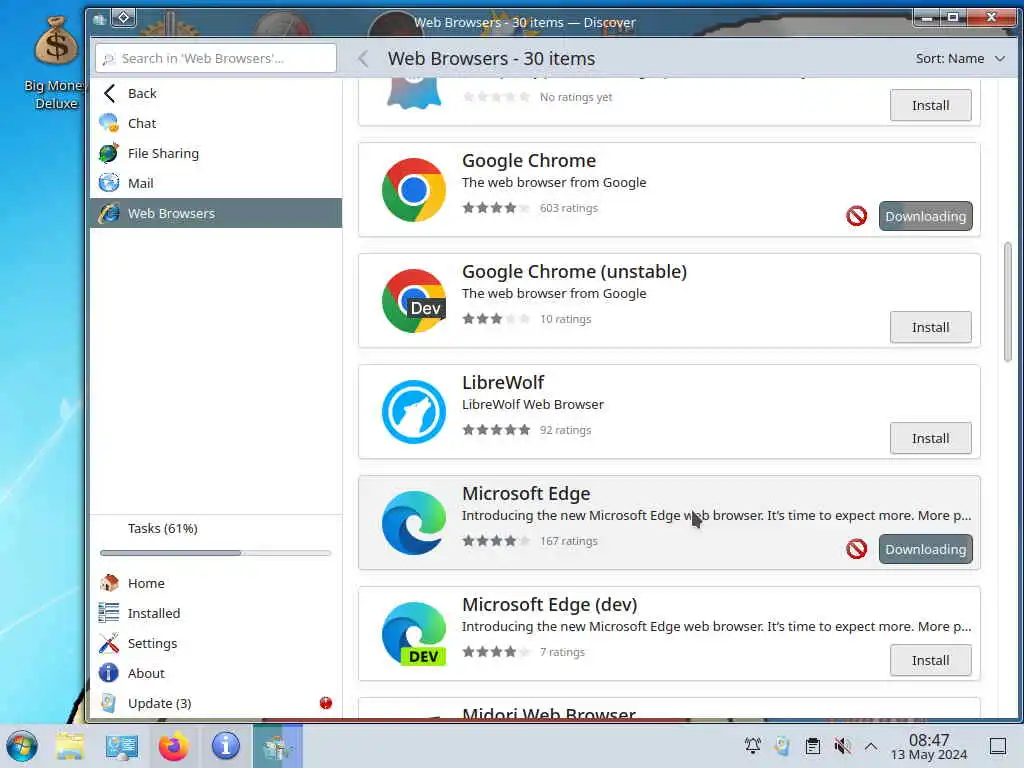Click the vertical scrollbar of the app list

[x=1008, y=302]
